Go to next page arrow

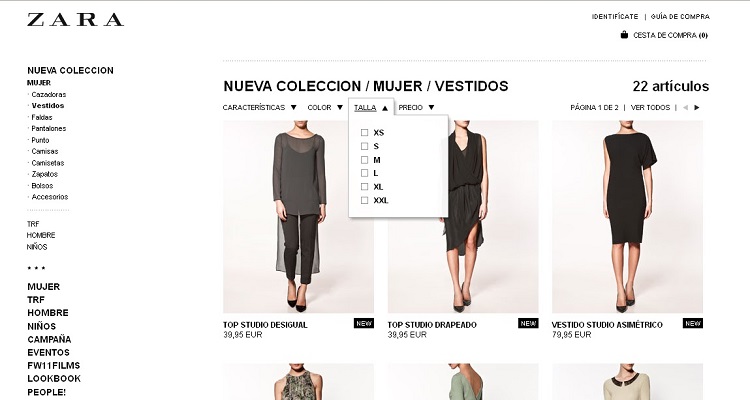pos(697,108)
